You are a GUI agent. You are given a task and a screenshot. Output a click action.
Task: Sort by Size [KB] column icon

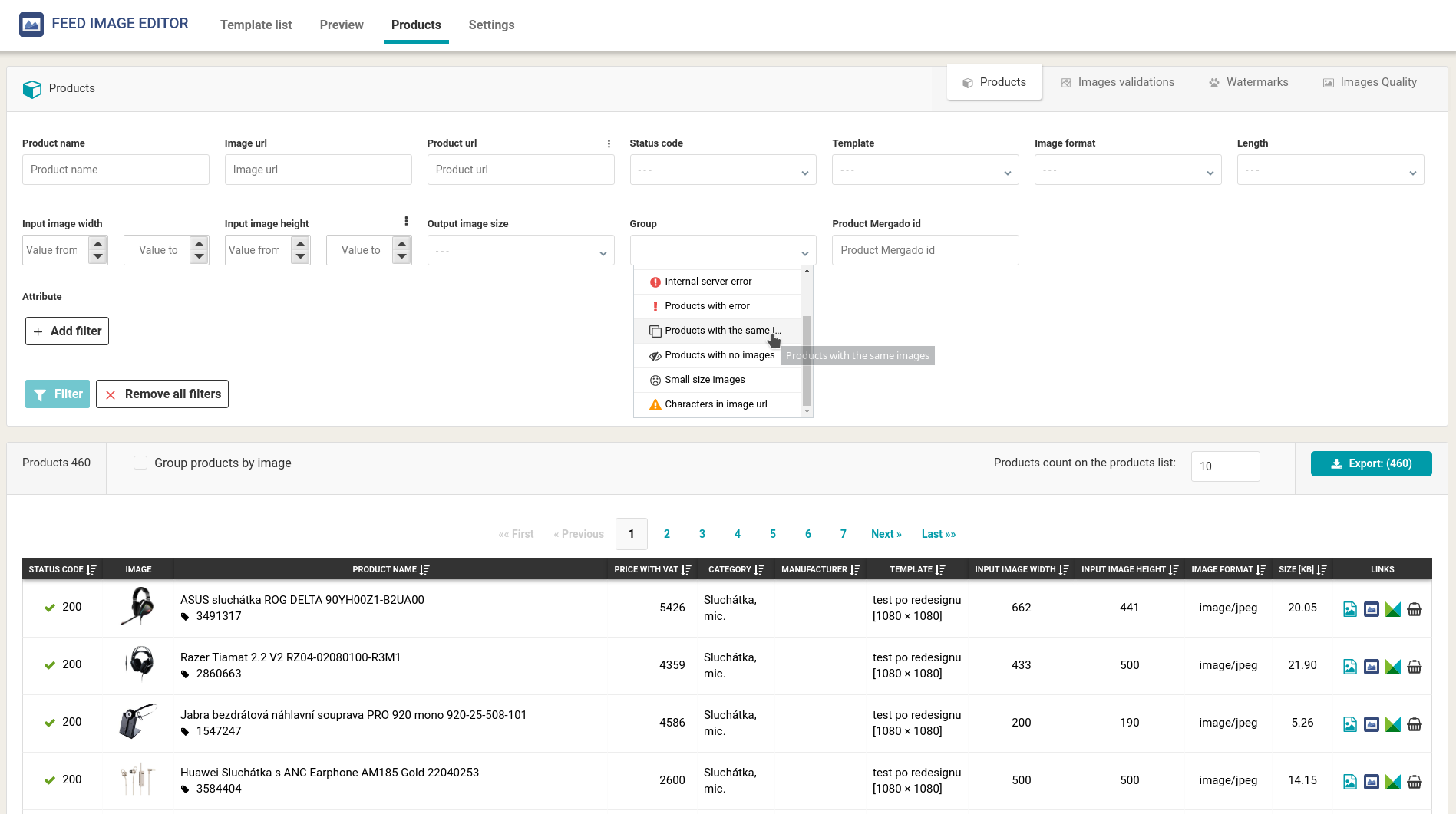1322,569
